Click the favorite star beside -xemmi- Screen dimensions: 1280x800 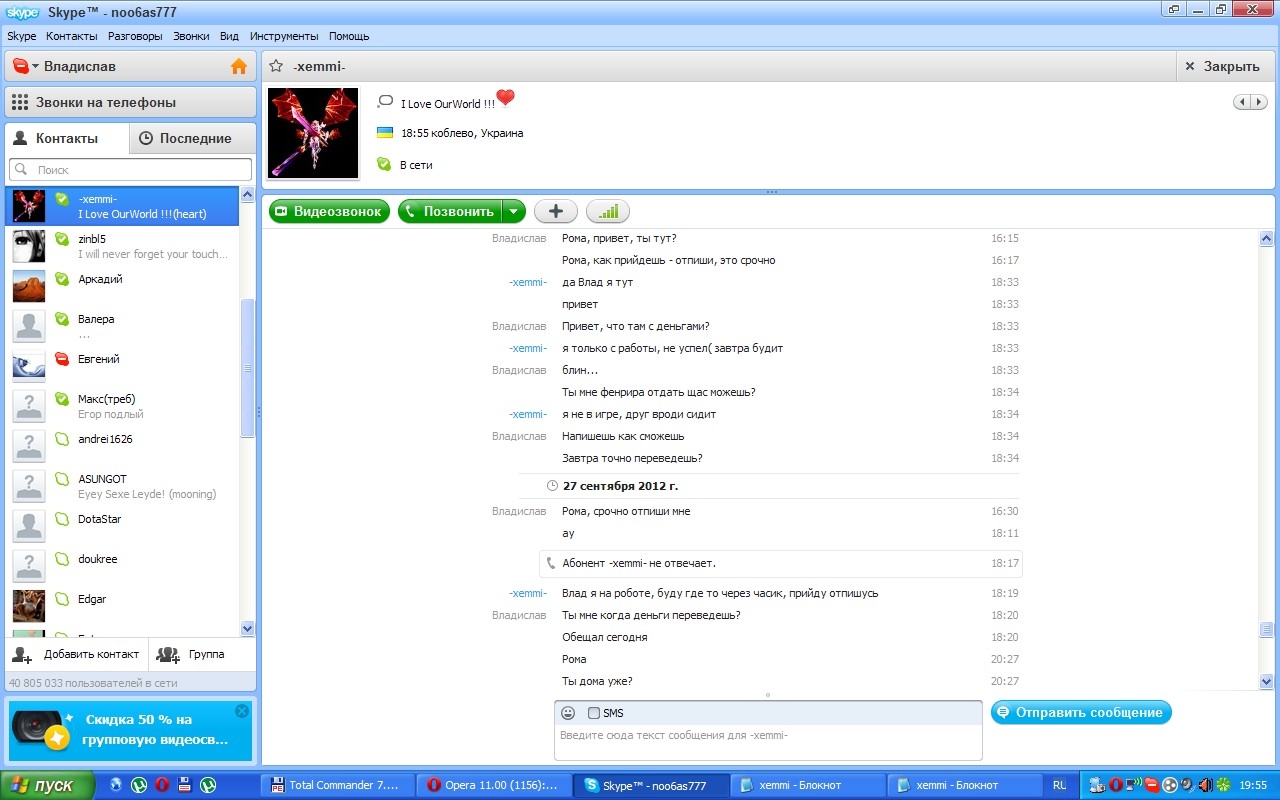pyautogui.click(x=276, y=66)
